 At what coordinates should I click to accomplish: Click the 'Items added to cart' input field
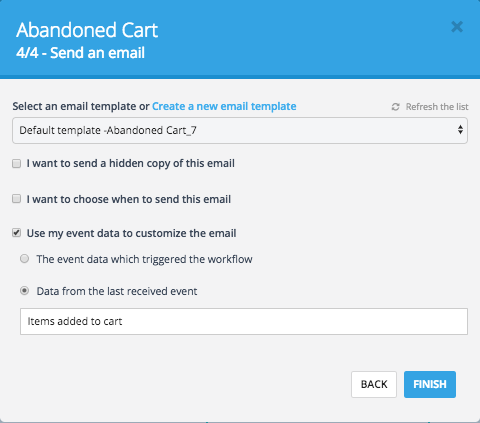click(244, 321)
